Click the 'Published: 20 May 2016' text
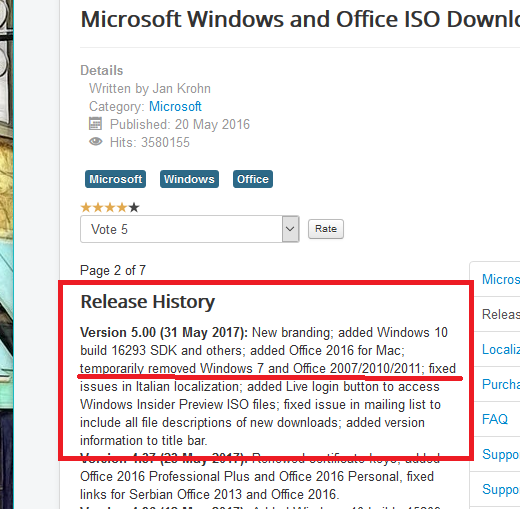Screen dimensions: 520x509 pyautogui.click(x=180, y=124)
